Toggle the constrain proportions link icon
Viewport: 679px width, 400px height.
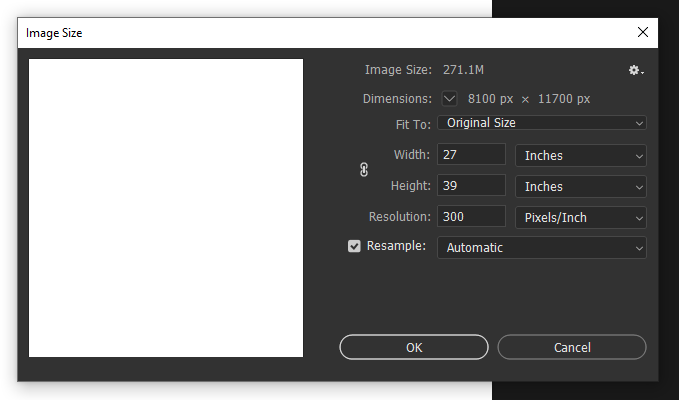tap(364, 170)
